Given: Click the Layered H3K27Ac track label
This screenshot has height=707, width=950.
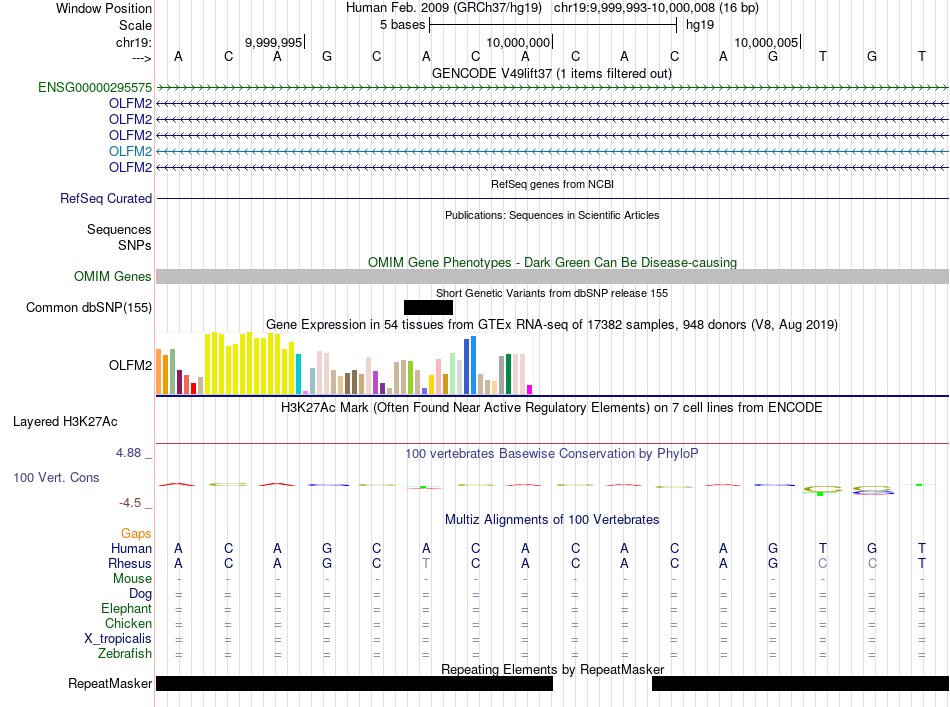Looking at the screenshot, I should 65,422.
